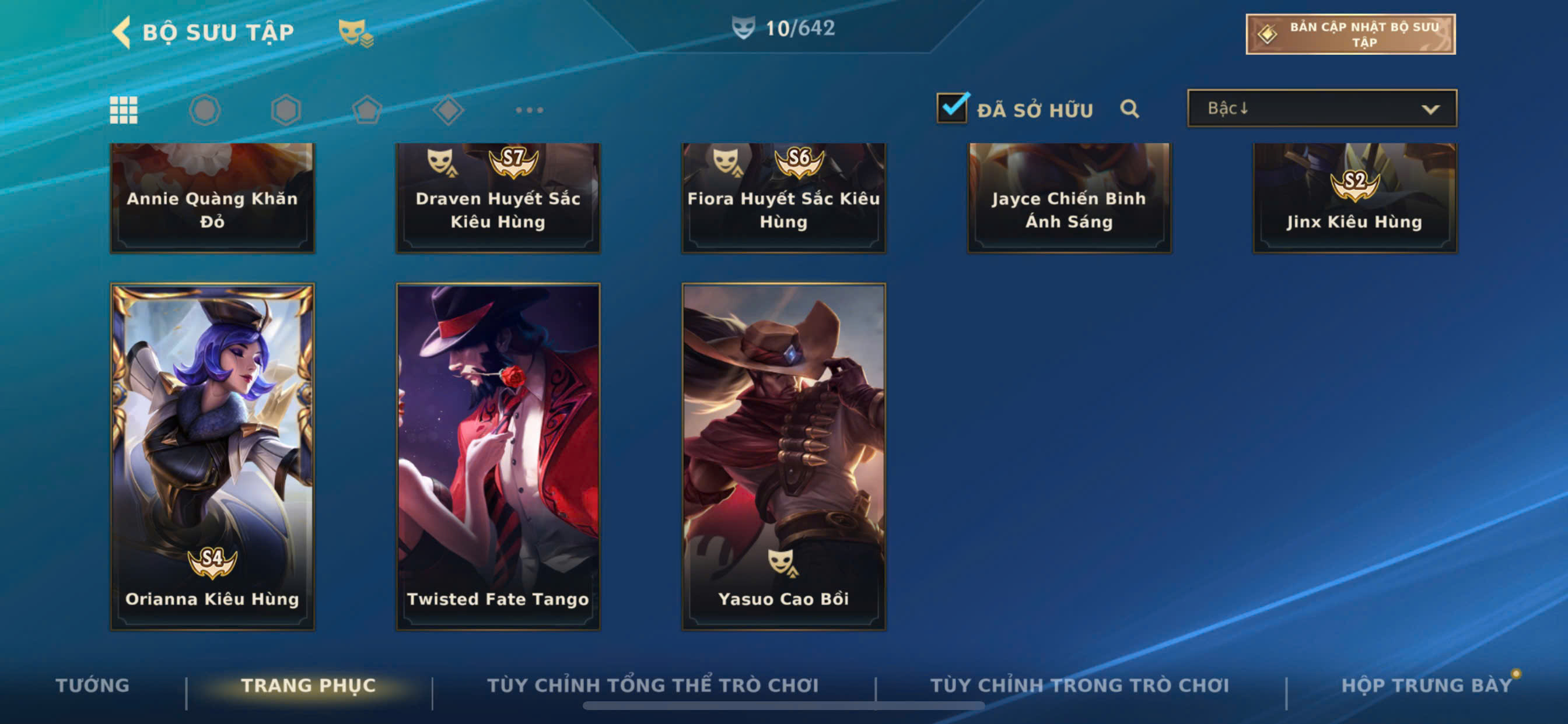The image size is (1568, 724).
Task: Open the skin search magnifier
Action: click(x=1129, y=109)
